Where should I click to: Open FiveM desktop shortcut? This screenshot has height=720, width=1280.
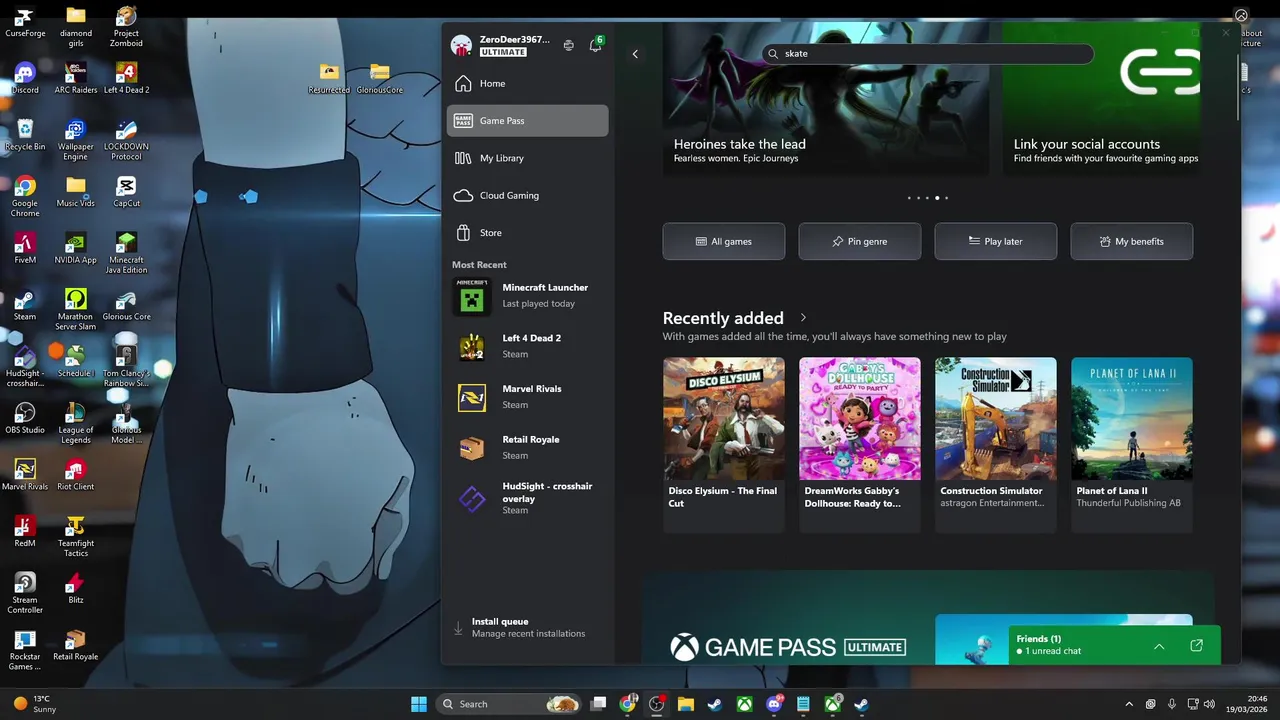point(25,249)
